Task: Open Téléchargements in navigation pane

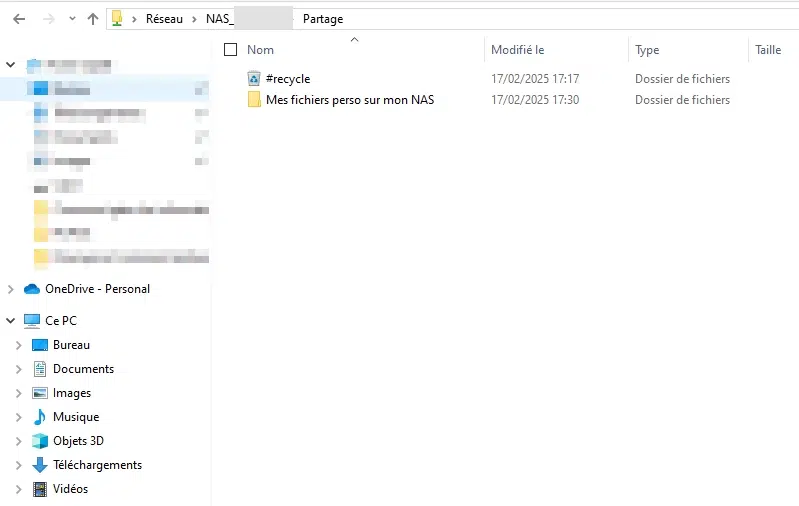Action: pyautogui.click(x=97, y=465)
